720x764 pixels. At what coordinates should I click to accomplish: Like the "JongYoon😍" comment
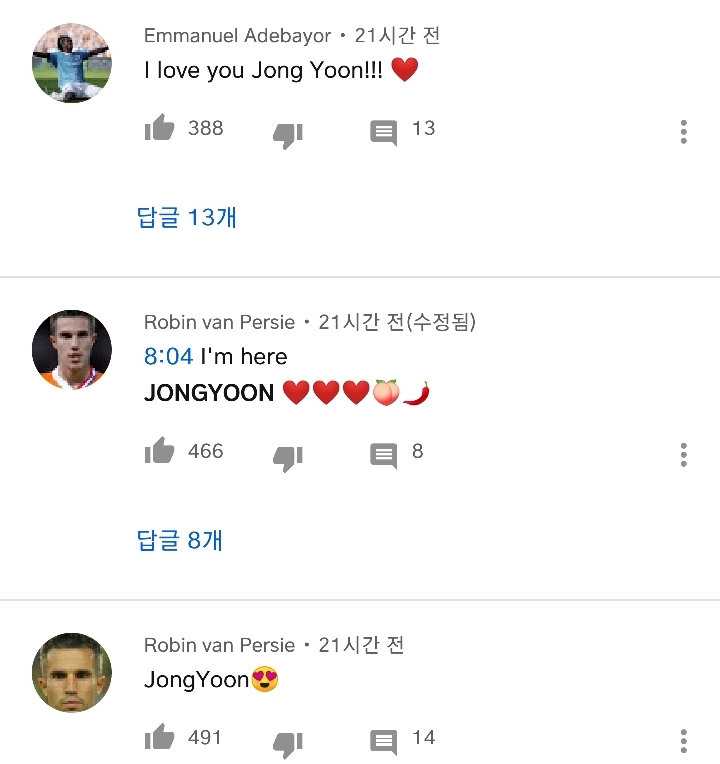[160, 738]
